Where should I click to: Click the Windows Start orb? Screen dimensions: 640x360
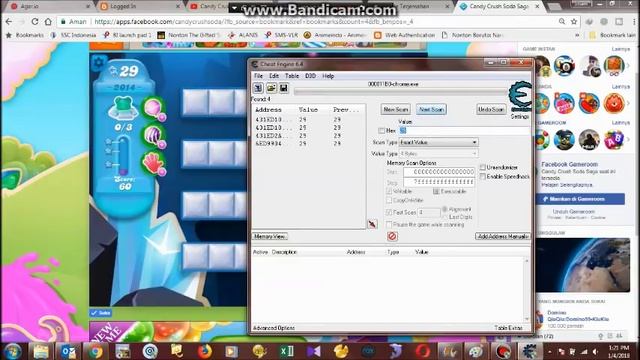pyautogui.click(x=13, y=351)
